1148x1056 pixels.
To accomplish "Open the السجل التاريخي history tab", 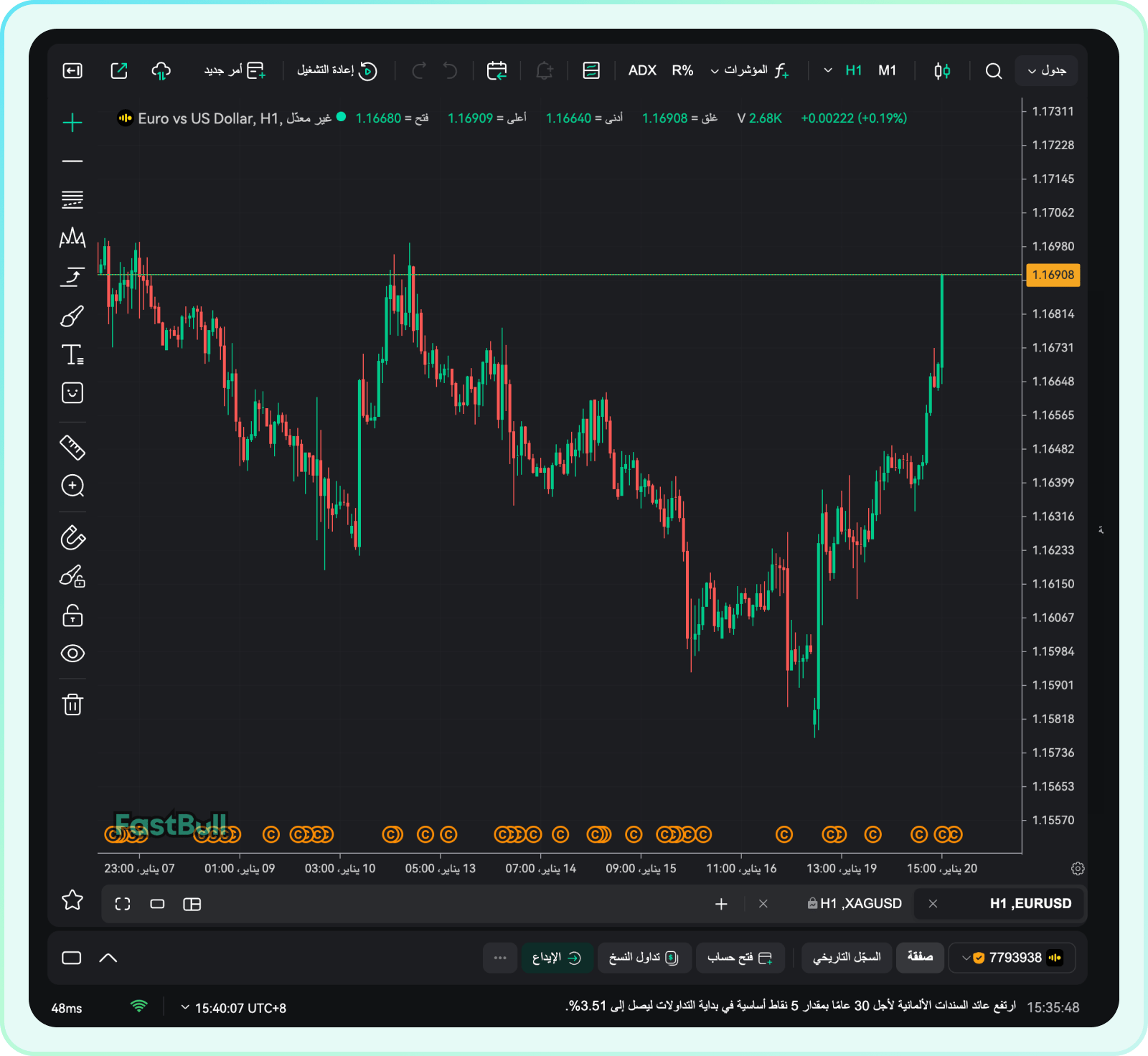I will coord(847,958).
